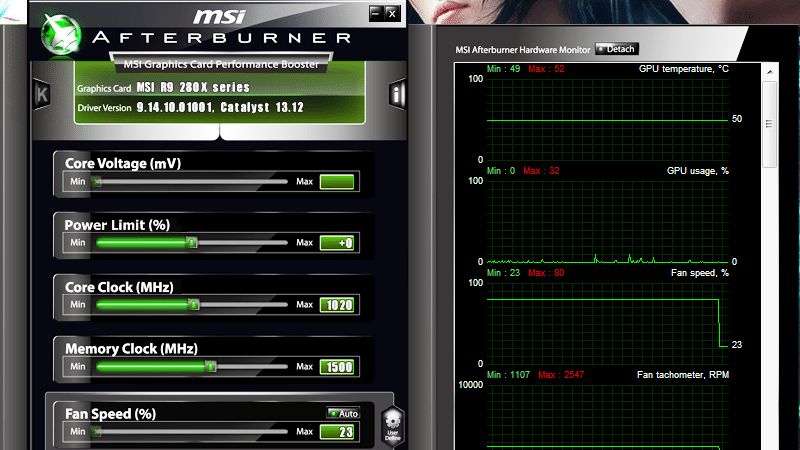
Task: Click the Memory Clock 1500 value field
Action: 337,367
